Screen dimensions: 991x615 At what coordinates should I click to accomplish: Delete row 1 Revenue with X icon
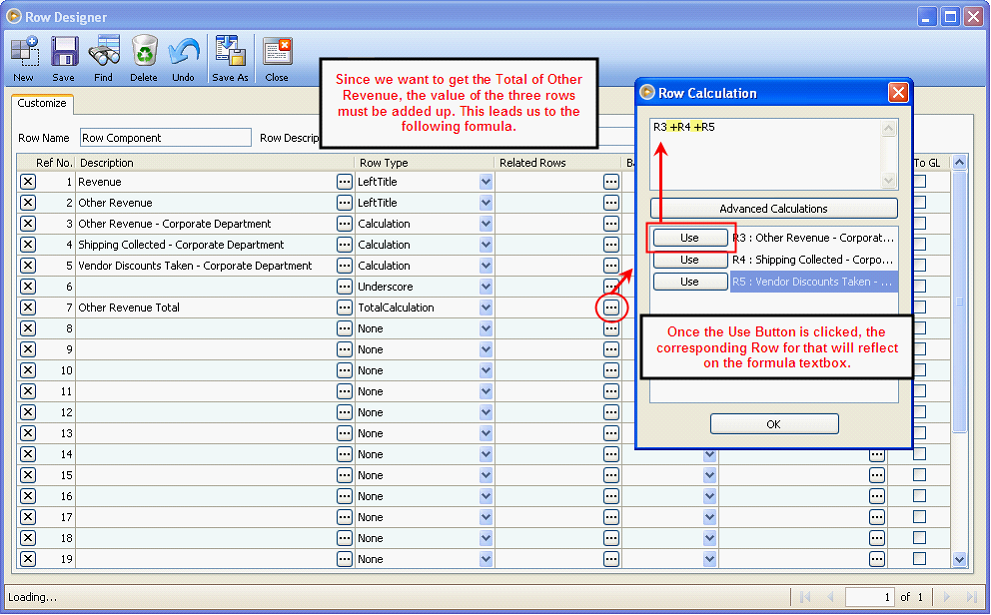point(28,182)
